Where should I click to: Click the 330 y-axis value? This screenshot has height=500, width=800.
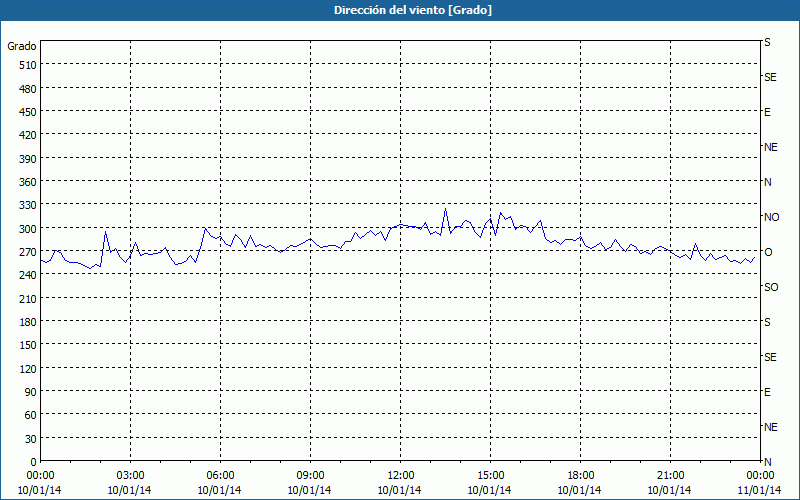[x=28, y=205]
